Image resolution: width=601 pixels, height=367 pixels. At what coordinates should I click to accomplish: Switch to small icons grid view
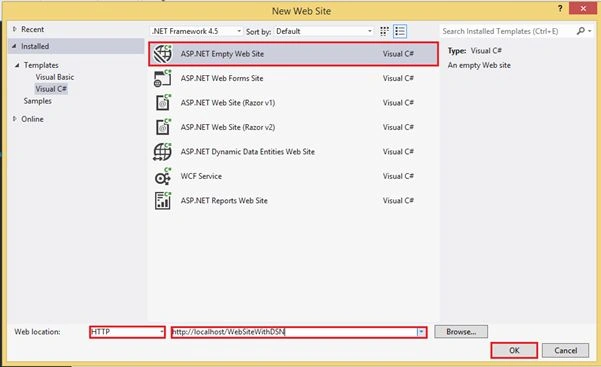coord(384,31)
